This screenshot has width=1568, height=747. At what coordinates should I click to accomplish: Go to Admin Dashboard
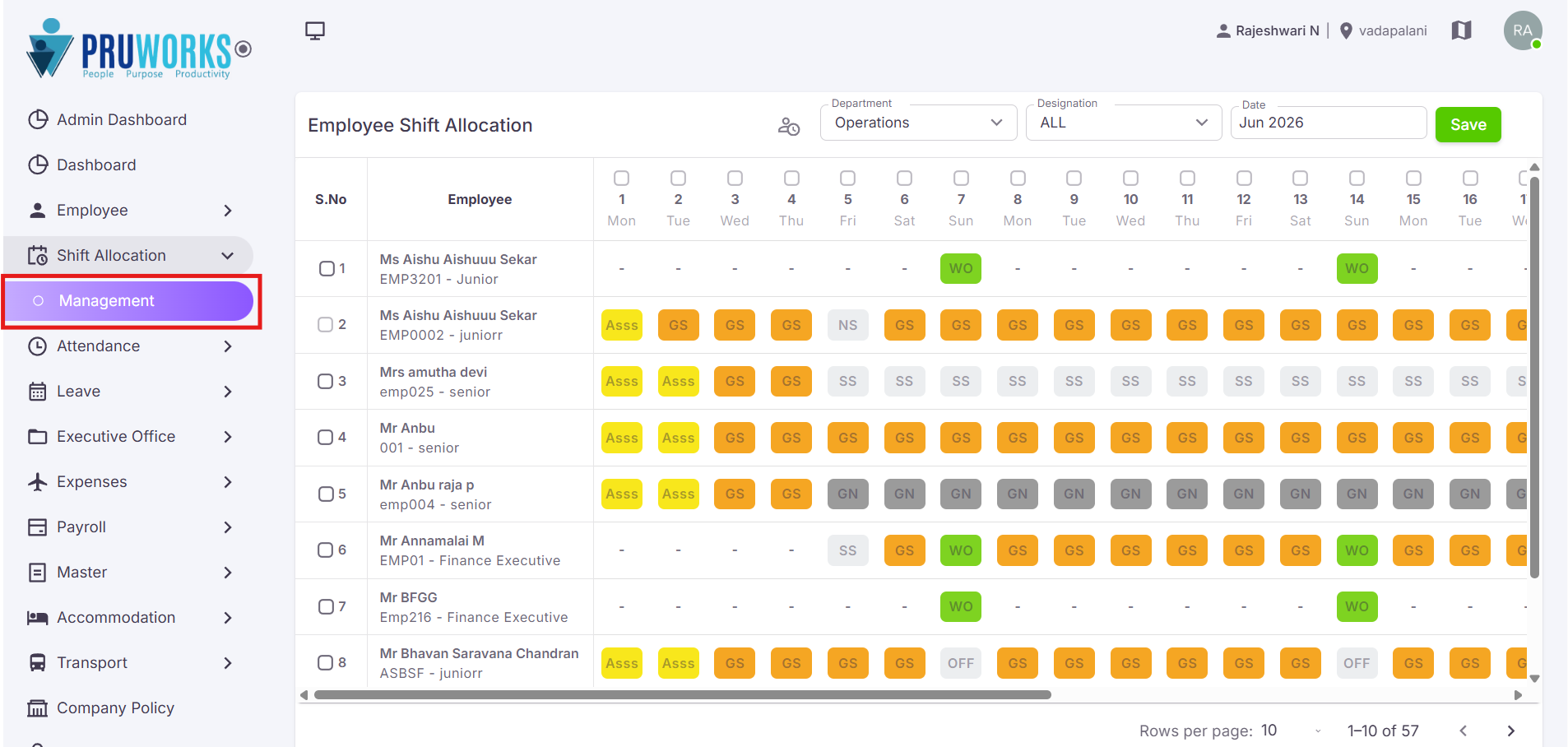pos(122,120)
